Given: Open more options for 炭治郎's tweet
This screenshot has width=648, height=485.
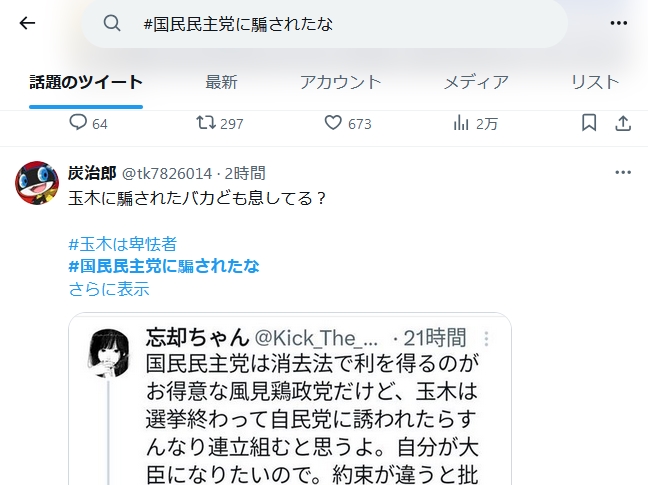Looking at the screenshot, I should coord(623,172).
